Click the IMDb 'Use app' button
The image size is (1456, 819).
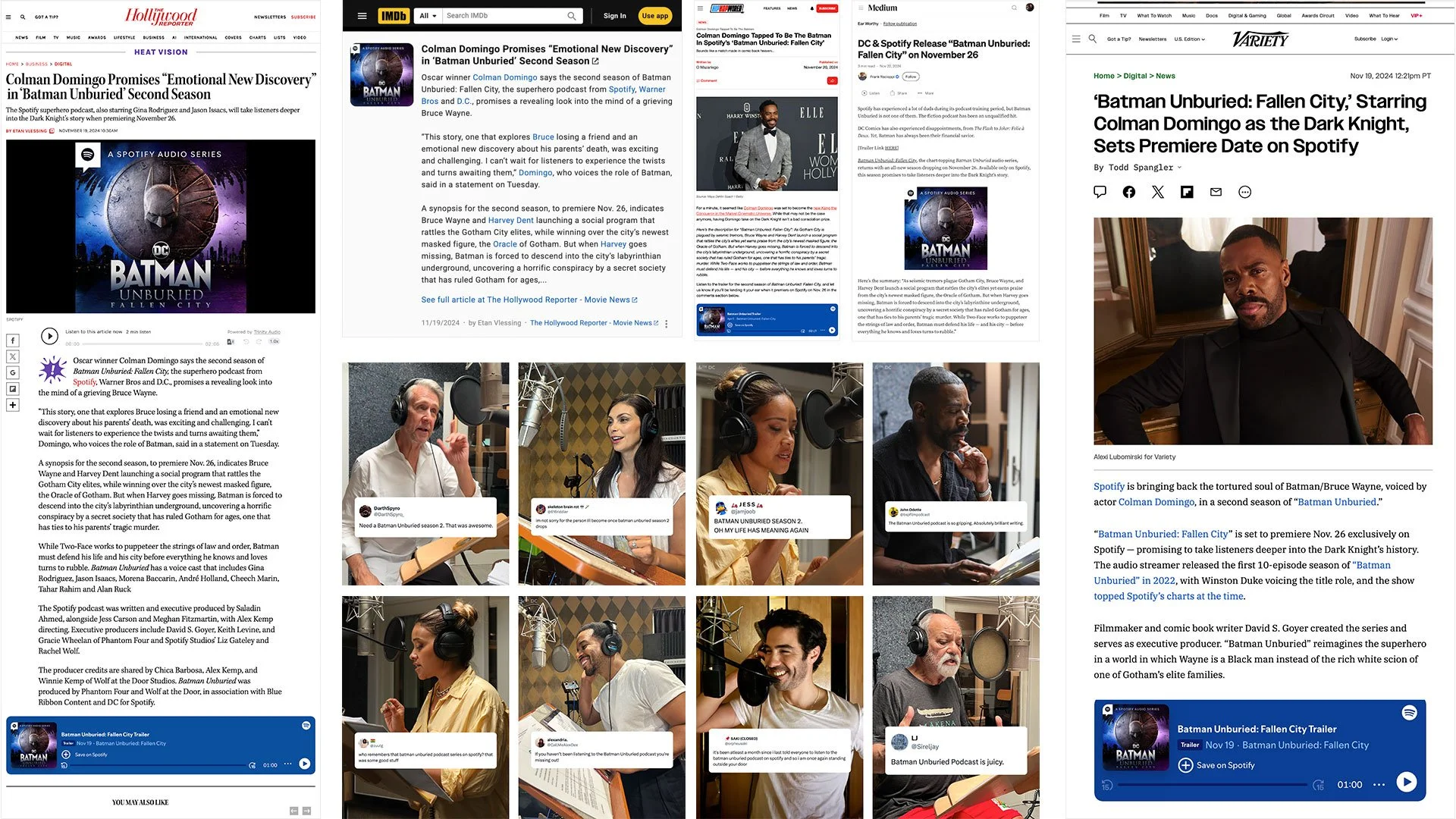tap(654, 16)
